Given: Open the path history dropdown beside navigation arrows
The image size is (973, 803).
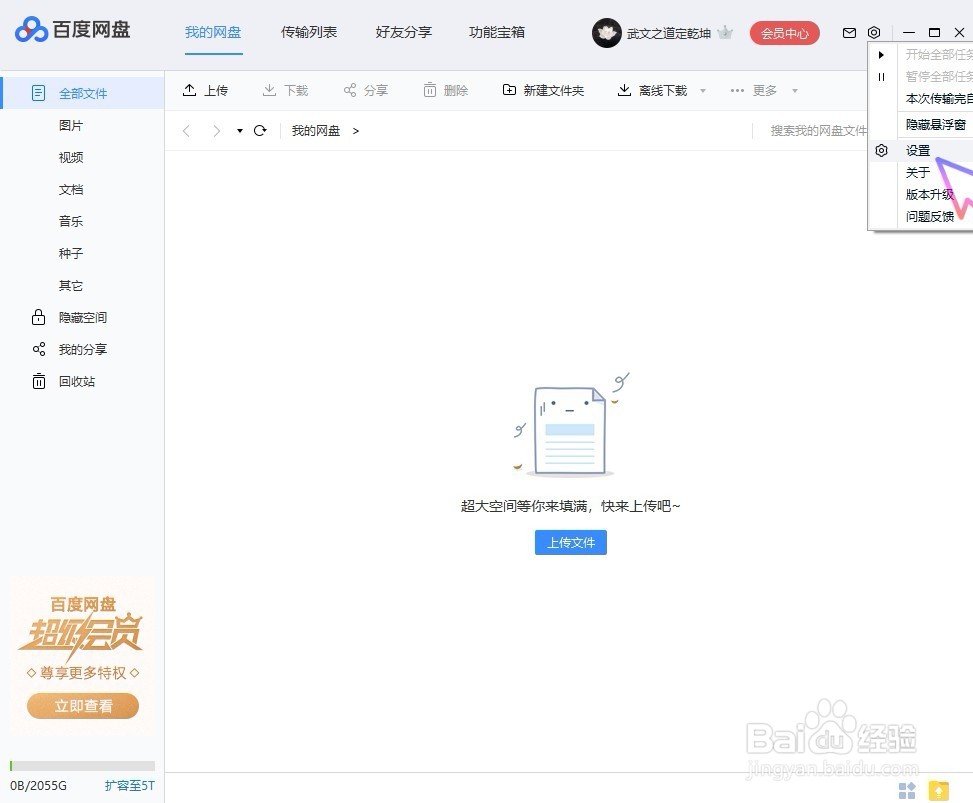Looking at the screenshot, I should (x=239, y=130).
